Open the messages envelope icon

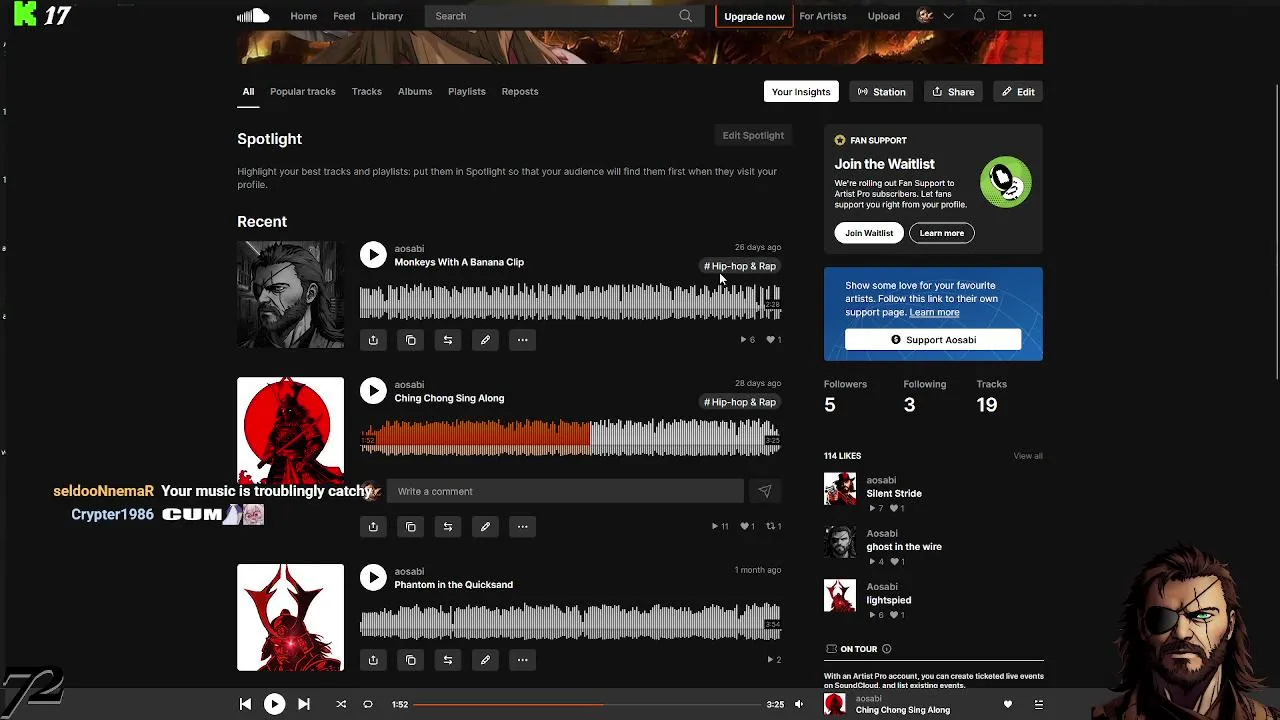(1004, 16)
